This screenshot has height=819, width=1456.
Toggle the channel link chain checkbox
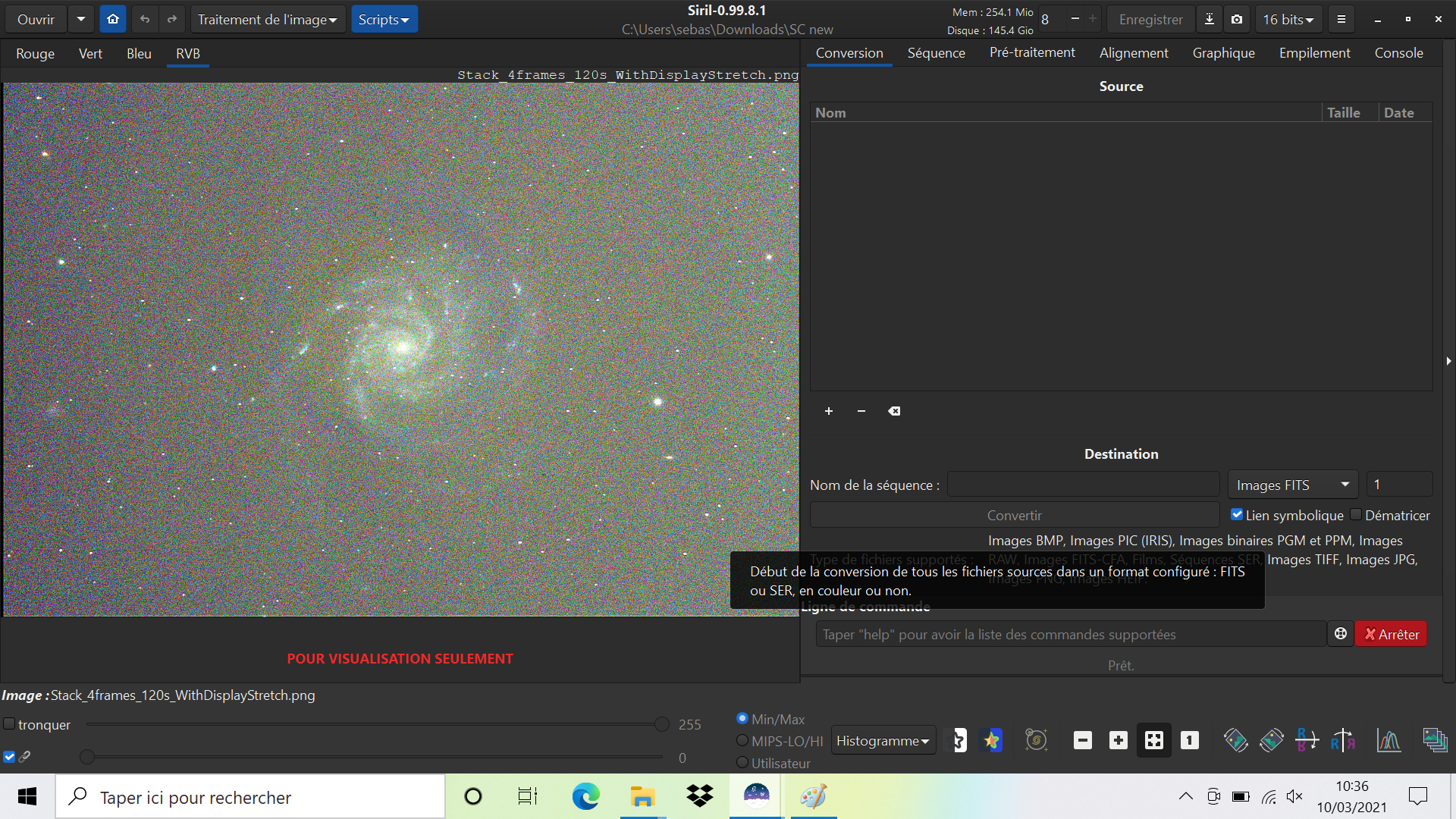(x=9, y=757)
